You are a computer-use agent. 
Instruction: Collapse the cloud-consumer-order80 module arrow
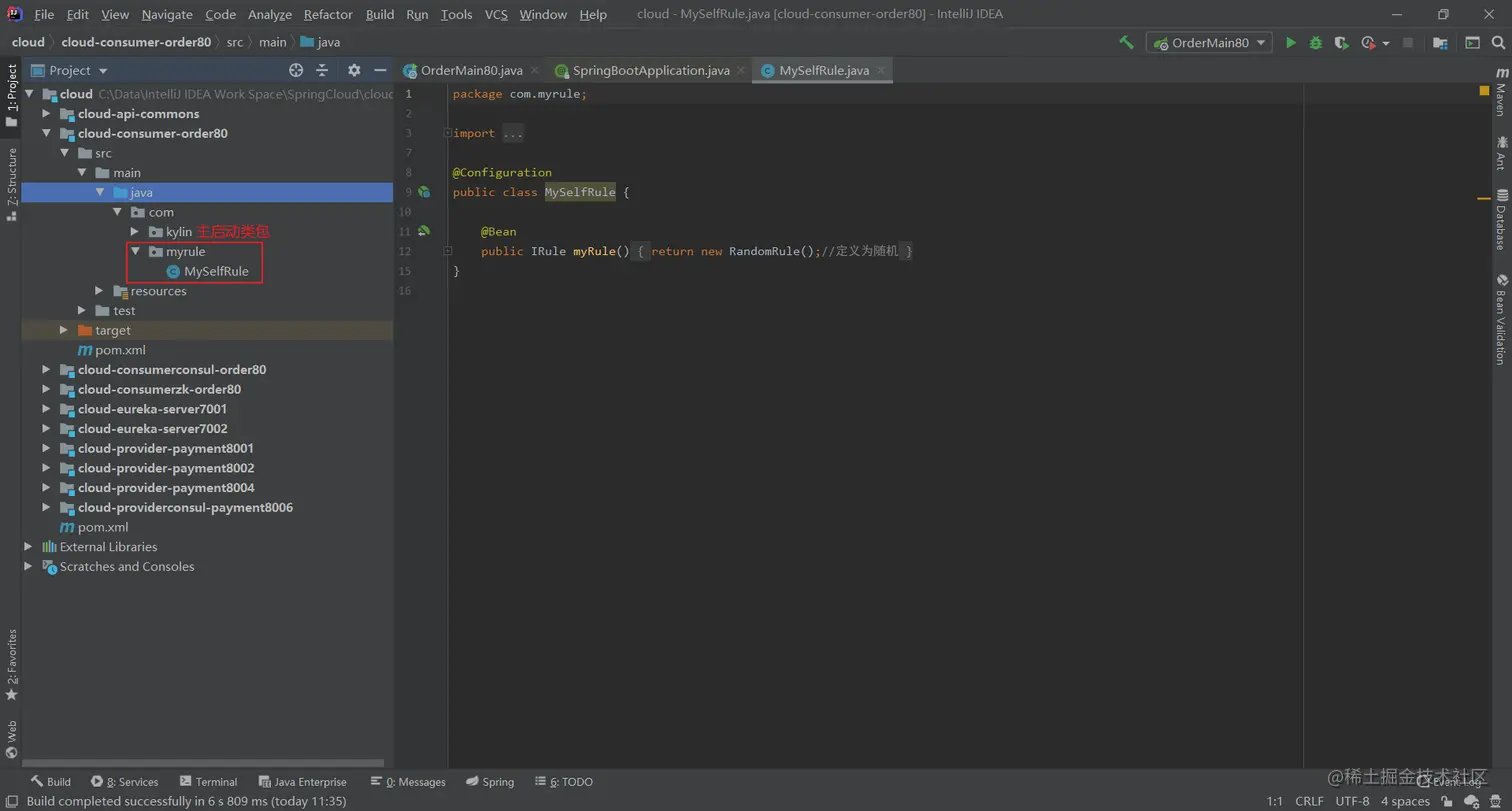[46, 133]
